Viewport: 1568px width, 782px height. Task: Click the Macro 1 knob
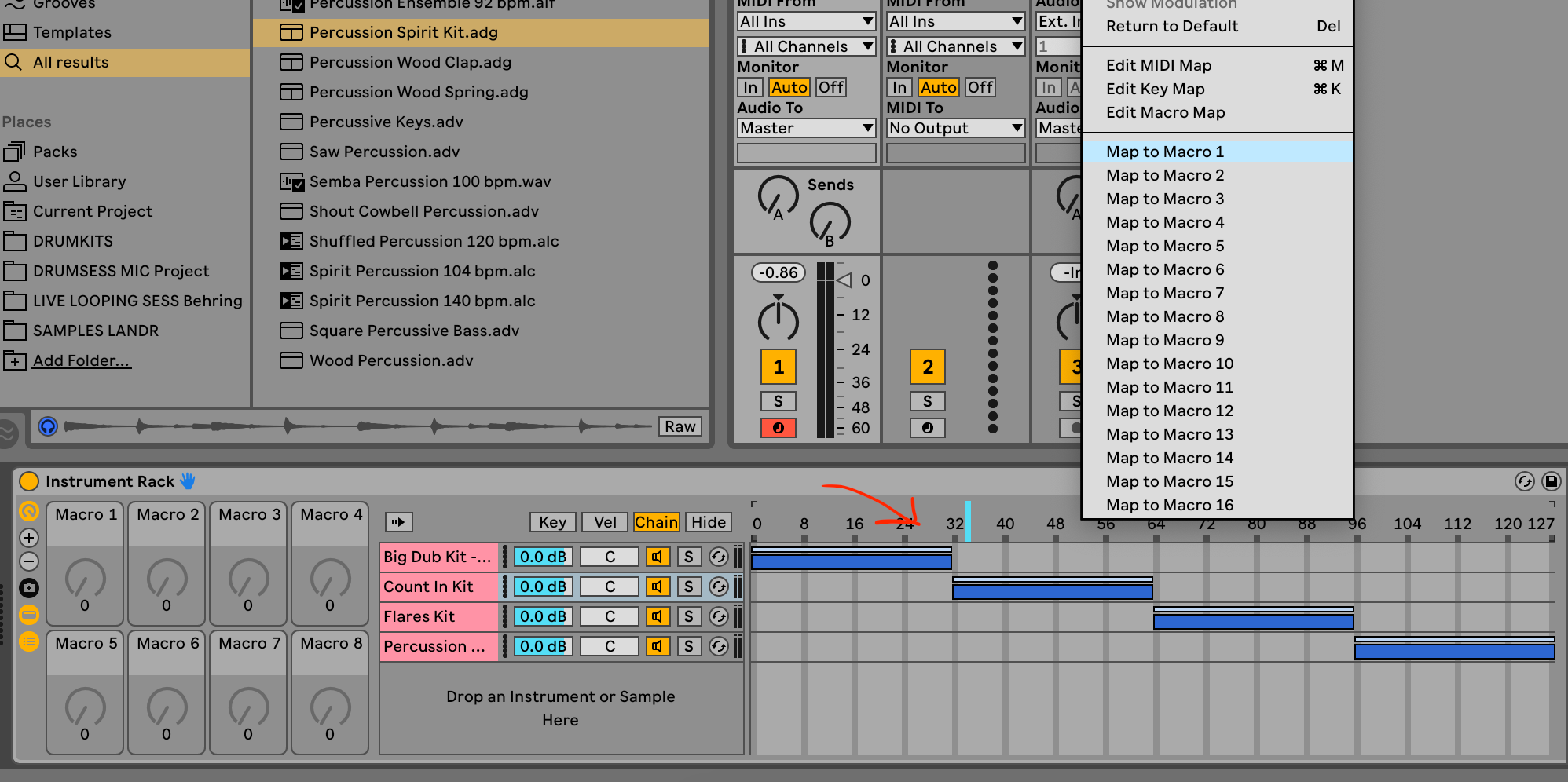click(85, 579)
